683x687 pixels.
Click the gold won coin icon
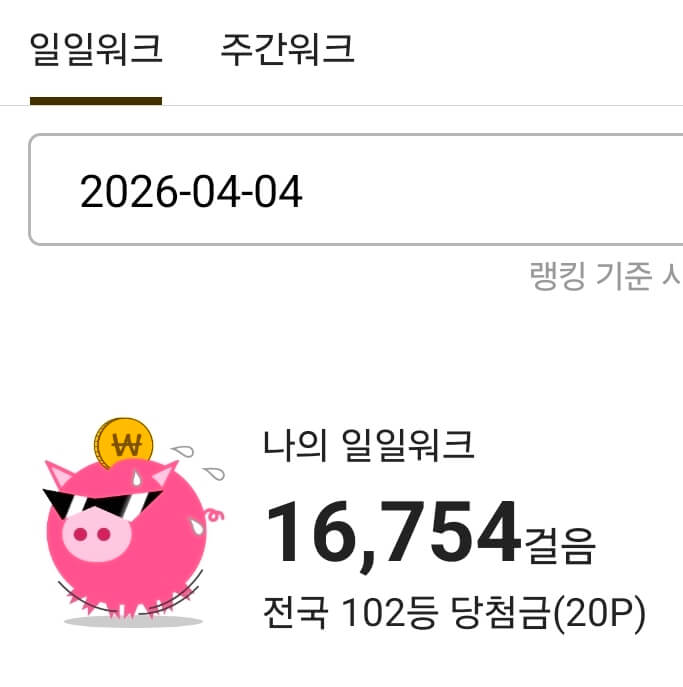(x=124, y=443)
